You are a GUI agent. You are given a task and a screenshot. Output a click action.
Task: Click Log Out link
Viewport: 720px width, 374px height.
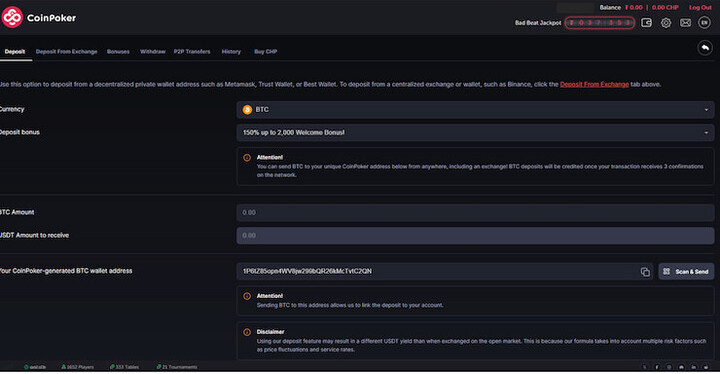pos(700,7)
